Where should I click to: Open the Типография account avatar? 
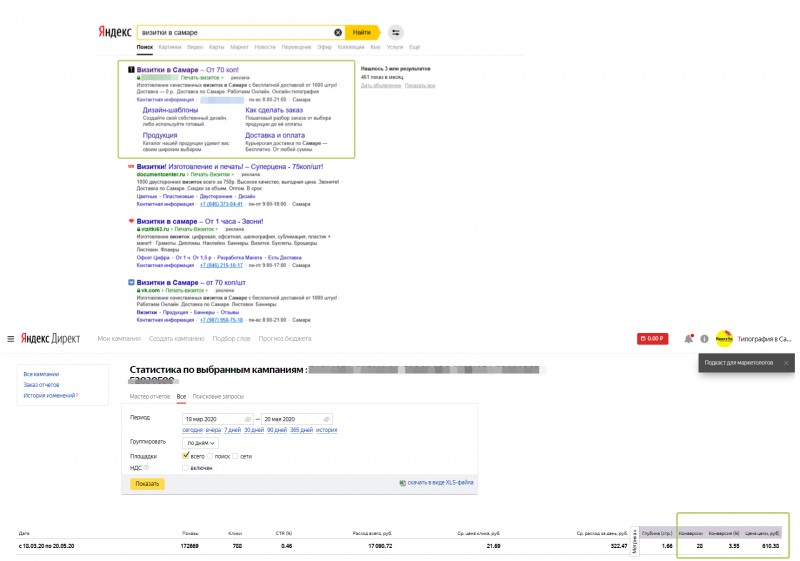click(724, 339)
